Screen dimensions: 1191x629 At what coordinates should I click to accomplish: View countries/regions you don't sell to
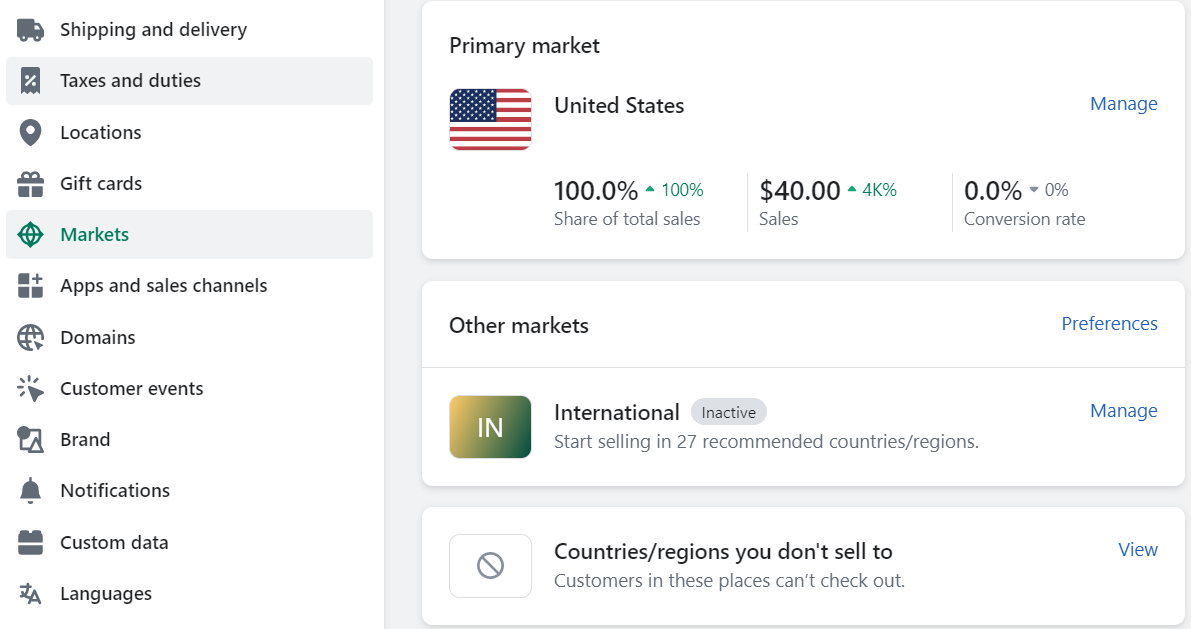pyautogui.click(x=1137, y=550)
